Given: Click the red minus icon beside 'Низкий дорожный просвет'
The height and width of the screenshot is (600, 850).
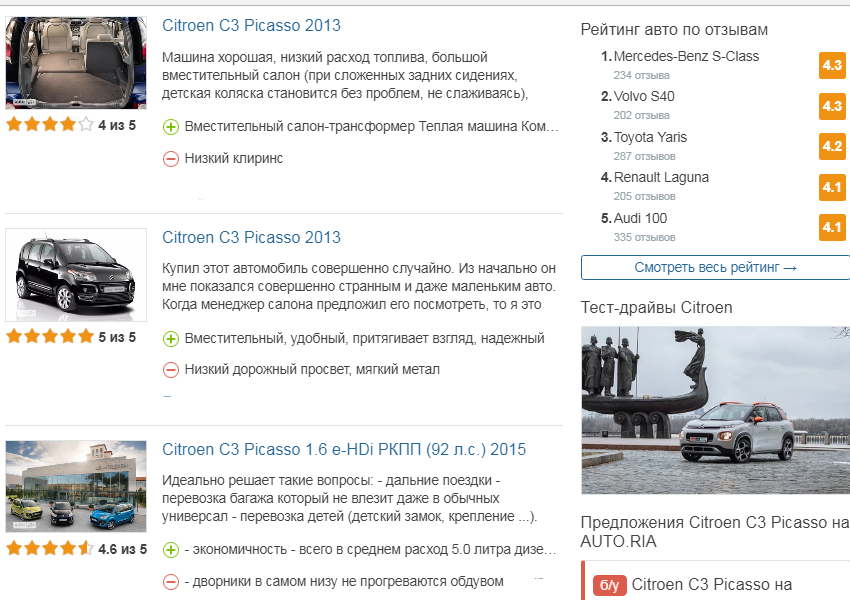Looking at the screenshot, I should coord(171,370).
